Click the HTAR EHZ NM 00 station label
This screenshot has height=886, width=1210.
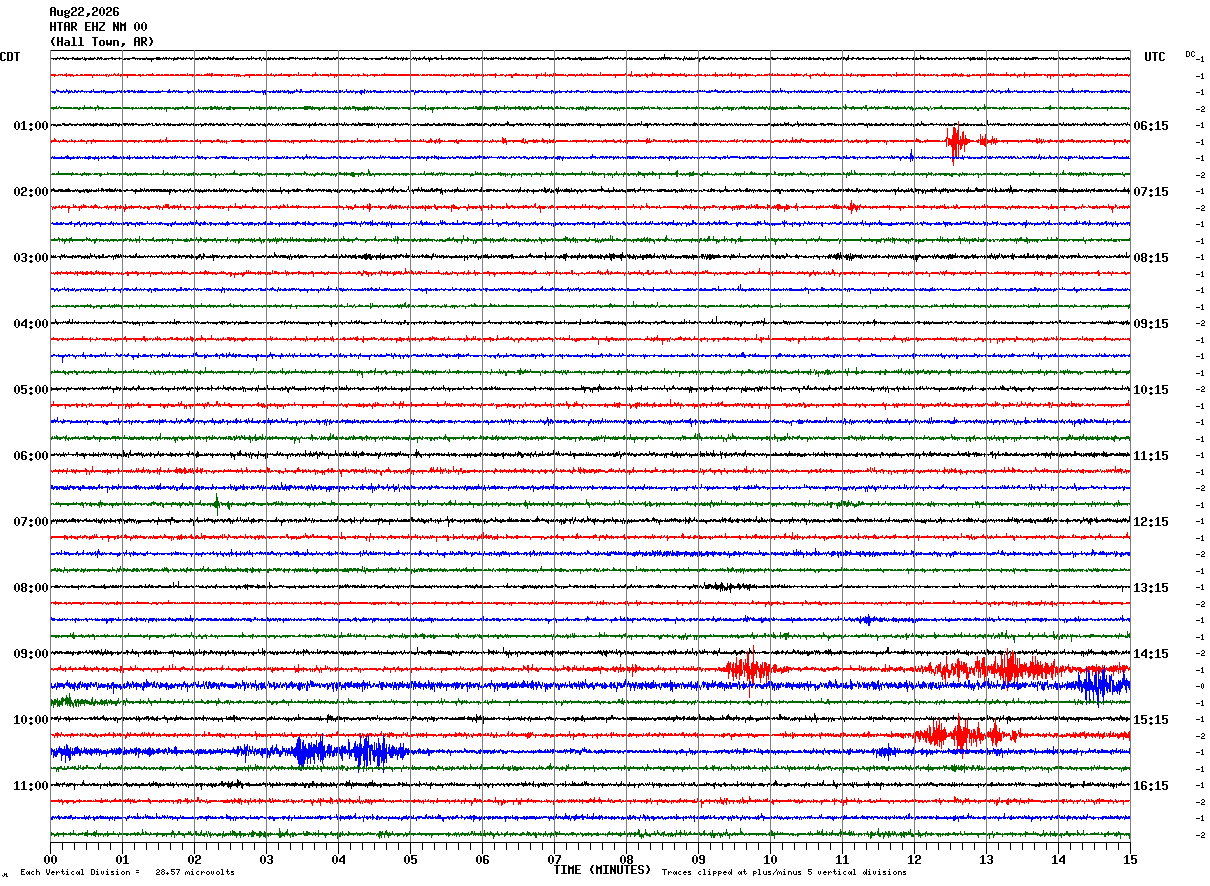(x=98, y=27)
